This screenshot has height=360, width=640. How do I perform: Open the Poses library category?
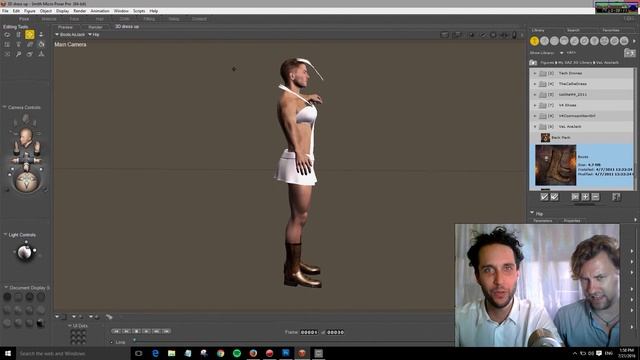tap(544, 41)
